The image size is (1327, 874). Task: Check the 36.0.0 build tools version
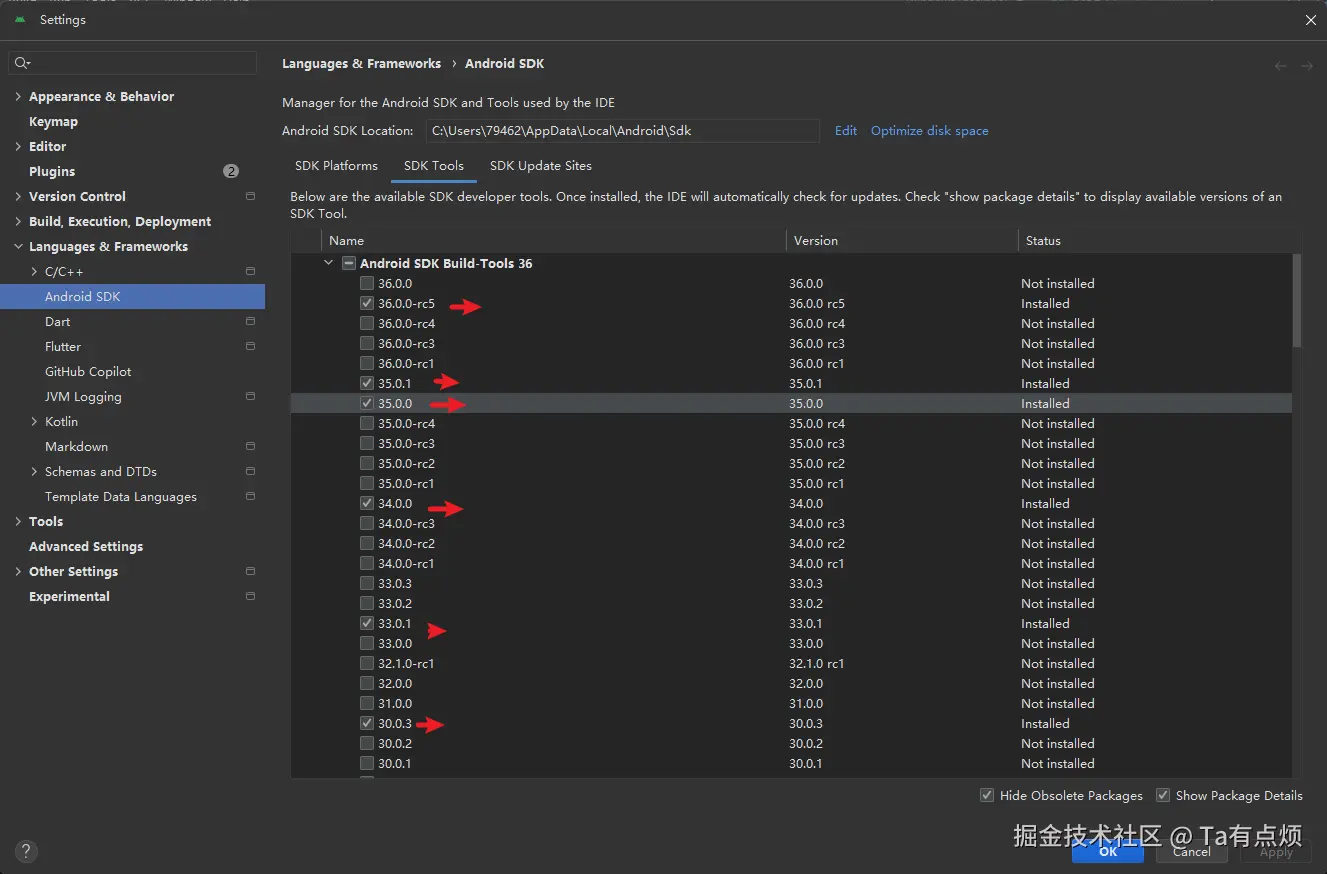[367, 283]
